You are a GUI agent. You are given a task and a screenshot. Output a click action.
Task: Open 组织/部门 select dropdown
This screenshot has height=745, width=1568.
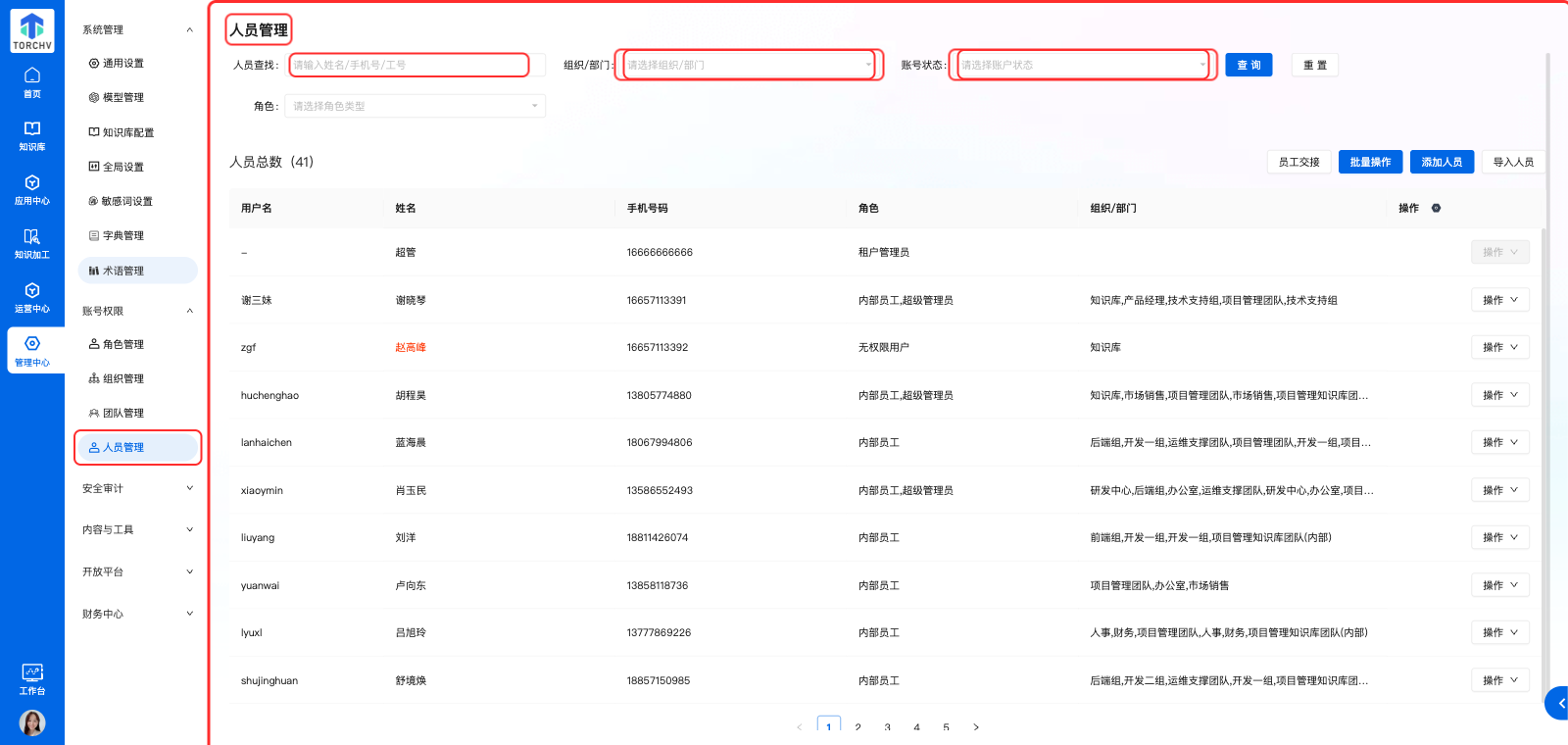[x=749, y=65]
